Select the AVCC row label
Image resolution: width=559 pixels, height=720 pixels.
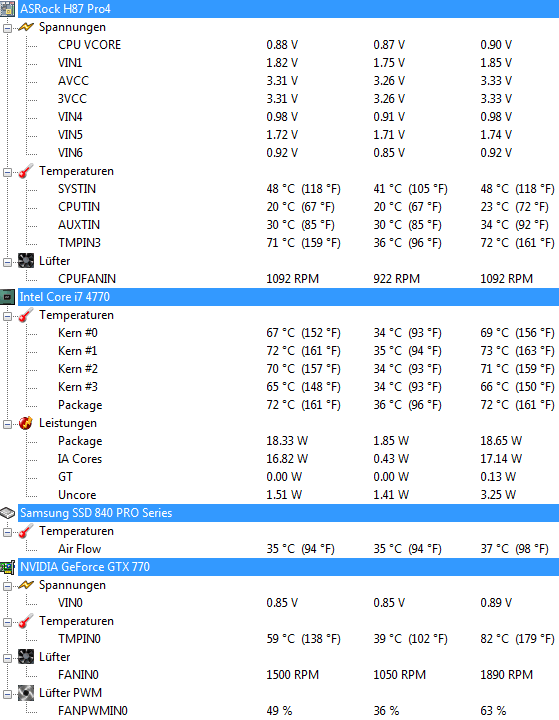pos(73,81)
